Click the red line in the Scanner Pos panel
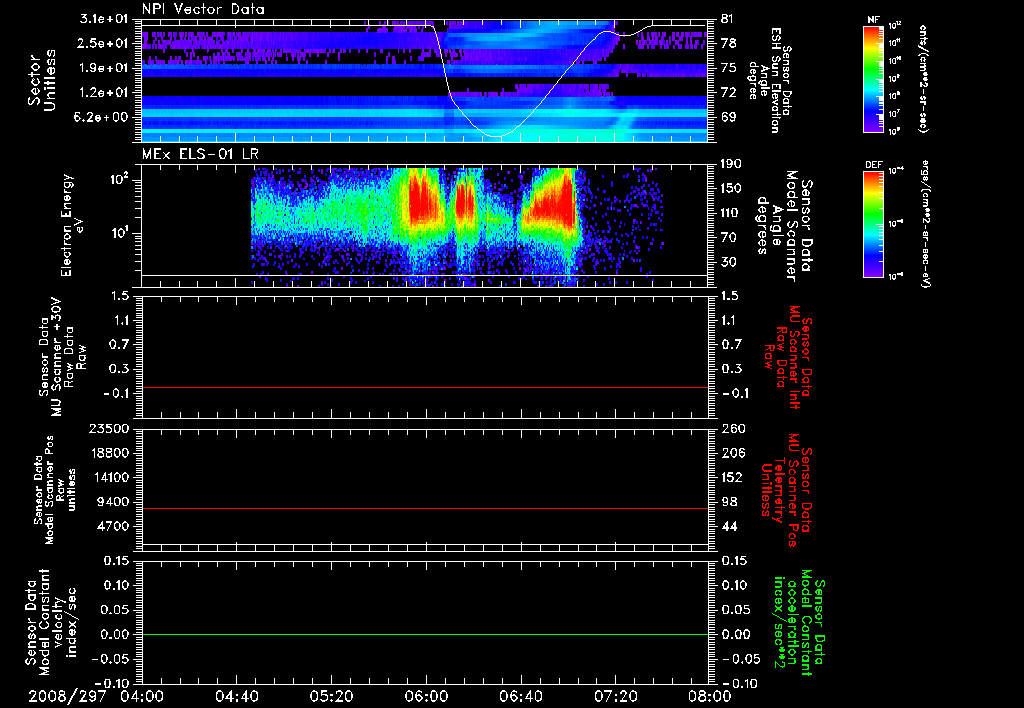1024x708 pixels. pos(424,508)
